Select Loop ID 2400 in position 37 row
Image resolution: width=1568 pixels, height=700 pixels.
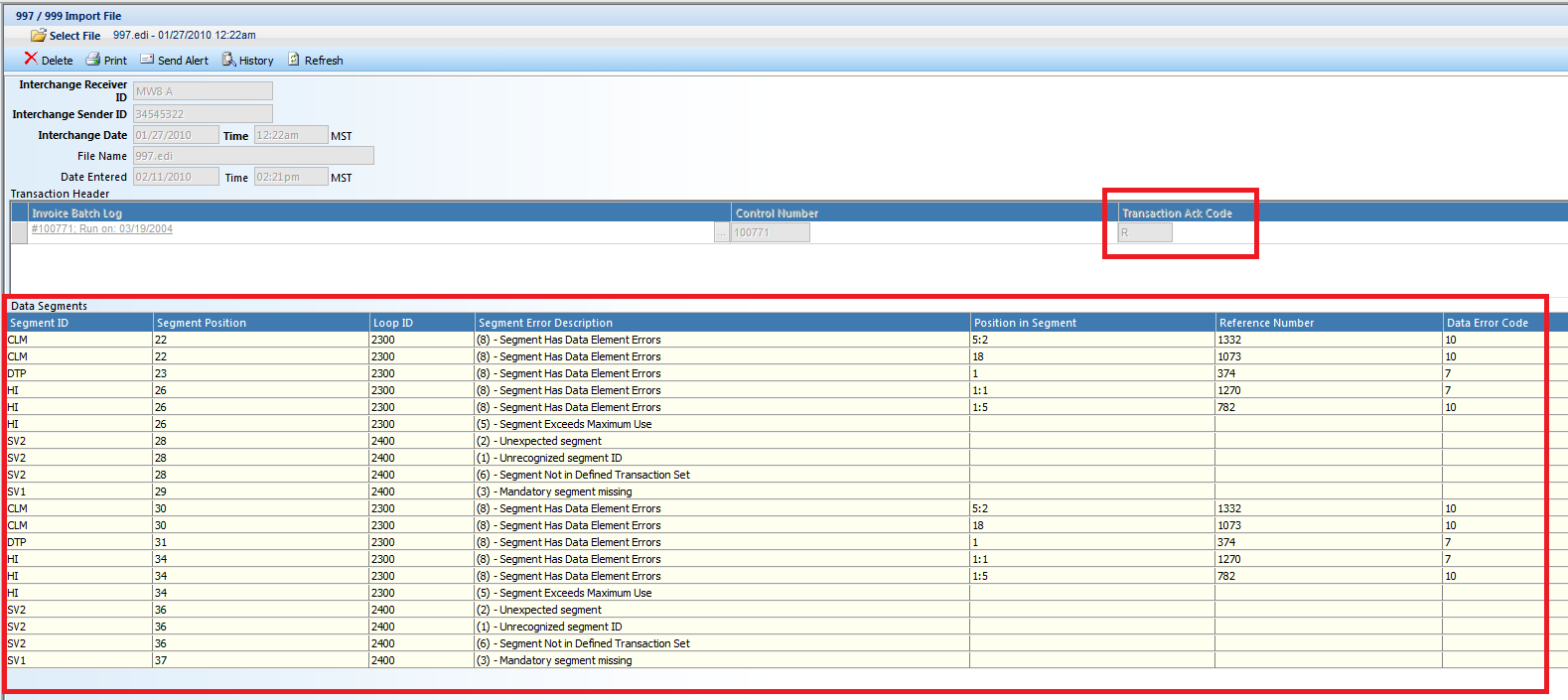pos(422,660)
